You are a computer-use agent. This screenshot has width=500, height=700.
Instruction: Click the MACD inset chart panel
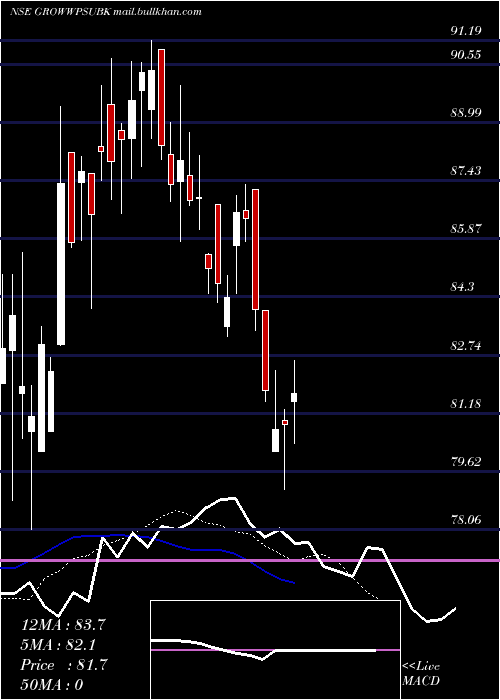coord(275,650)
